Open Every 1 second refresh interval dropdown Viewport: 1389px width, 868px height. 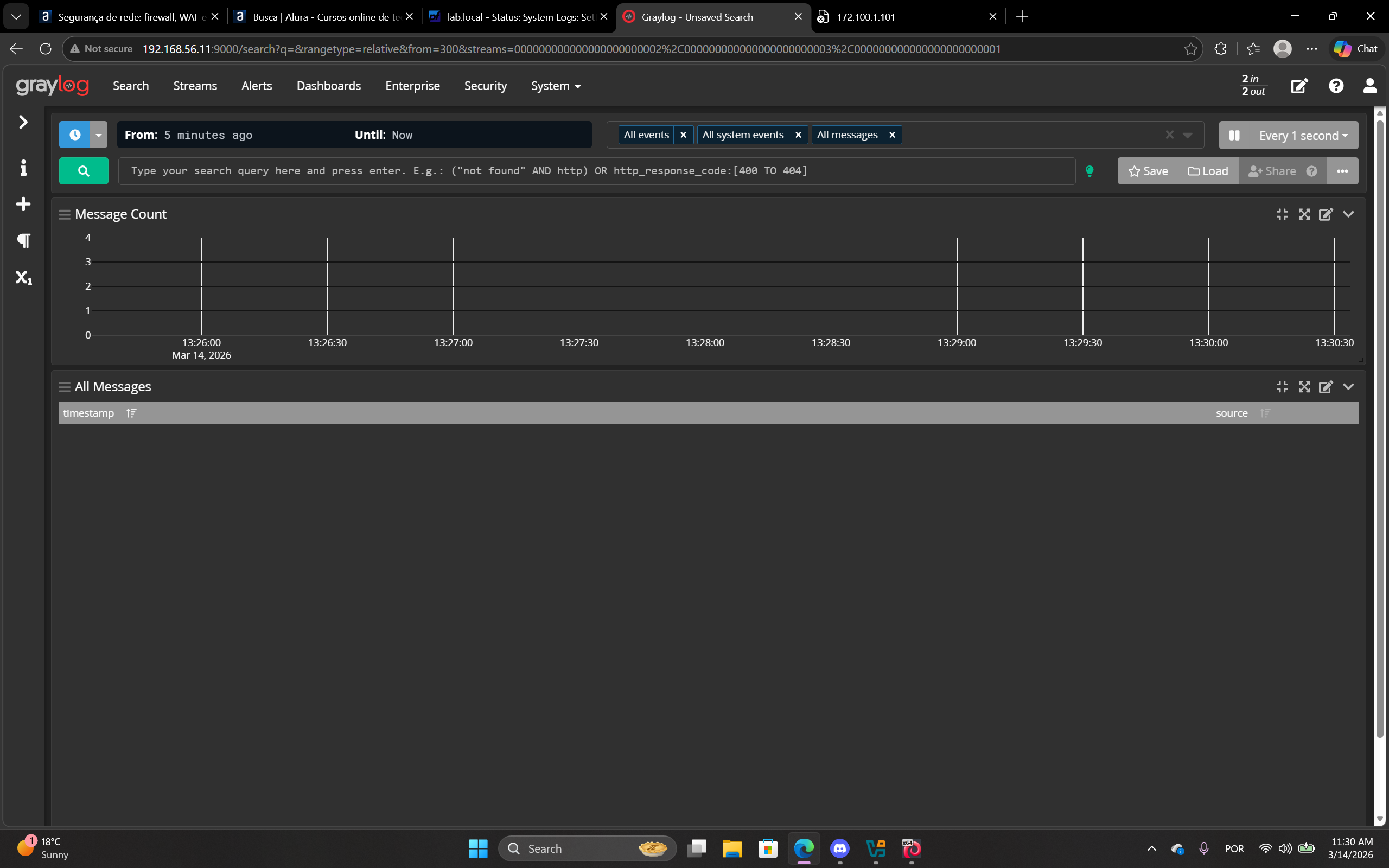click(1303, 136)
